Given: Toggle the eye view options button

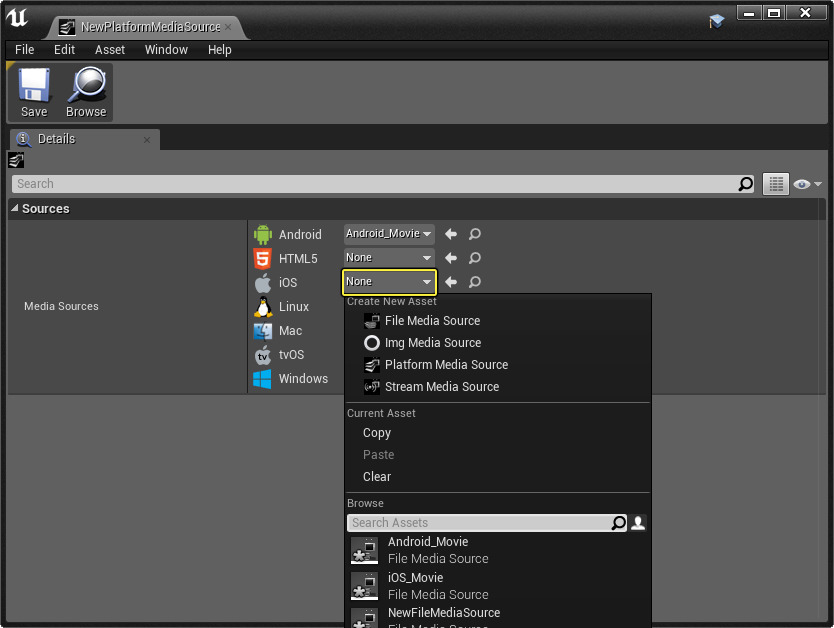Looking at the screenshot, I should (806, 184).
